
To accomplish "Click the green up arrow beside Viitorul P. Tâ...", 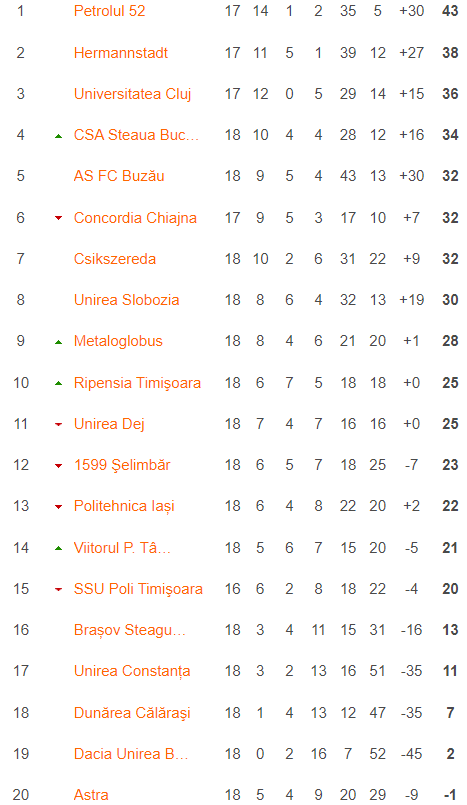I will (x=59, y=548).
